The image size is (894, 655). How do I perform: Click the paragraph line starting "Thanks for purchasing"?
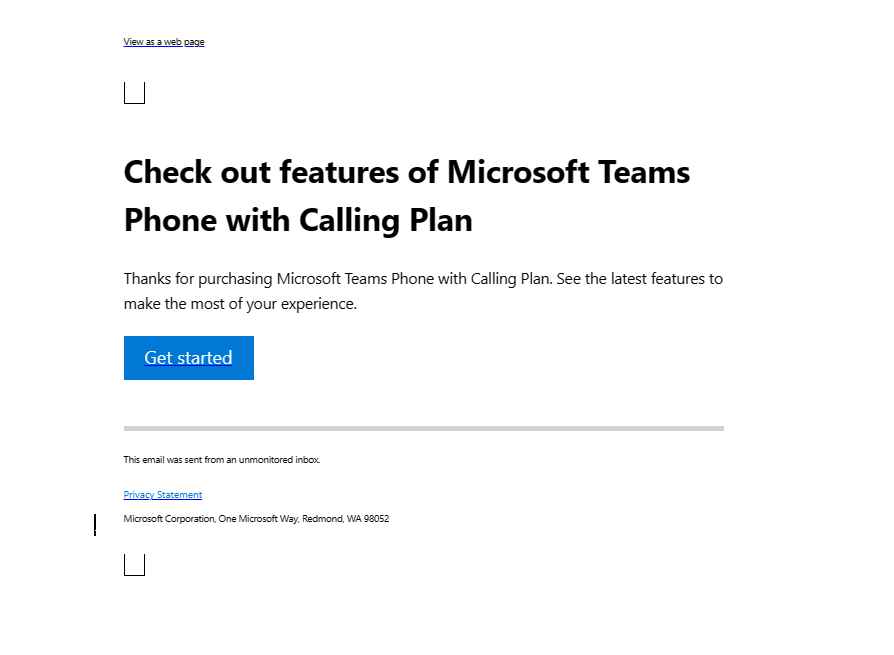[423, 279]
